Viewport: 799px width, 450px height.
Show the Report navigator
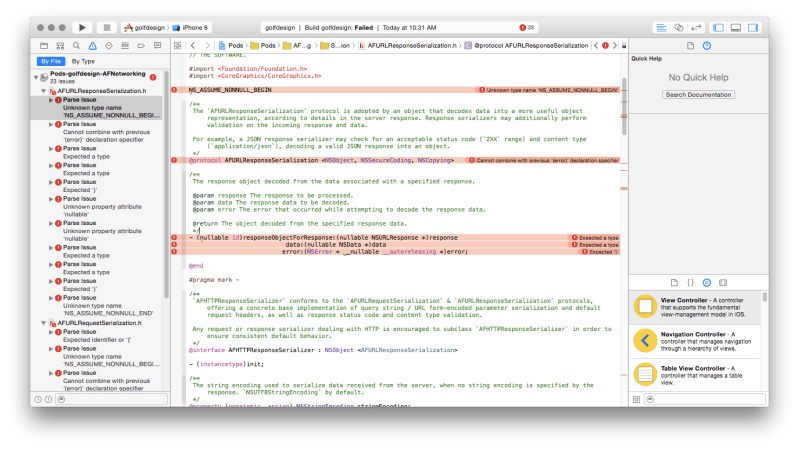[157, 45]
